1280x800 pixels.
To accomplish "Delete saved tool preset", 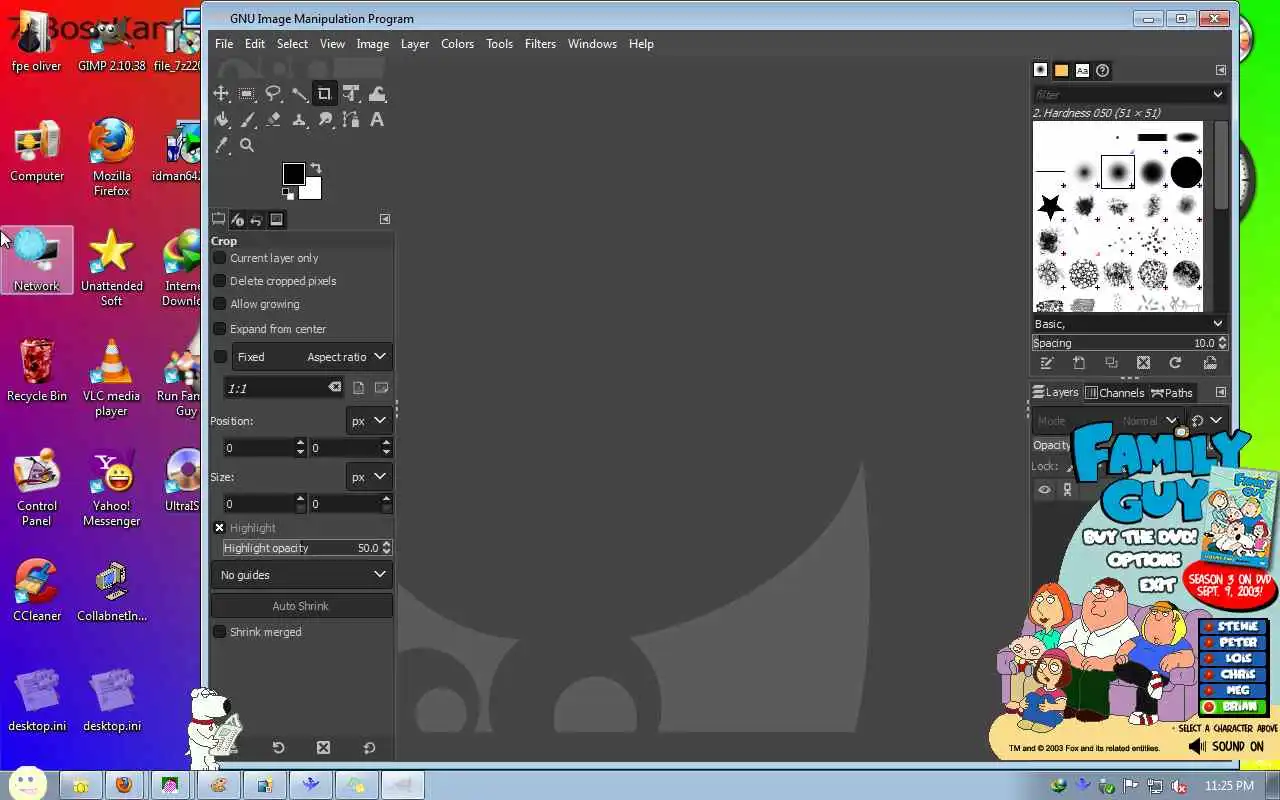I will point(323,748).
